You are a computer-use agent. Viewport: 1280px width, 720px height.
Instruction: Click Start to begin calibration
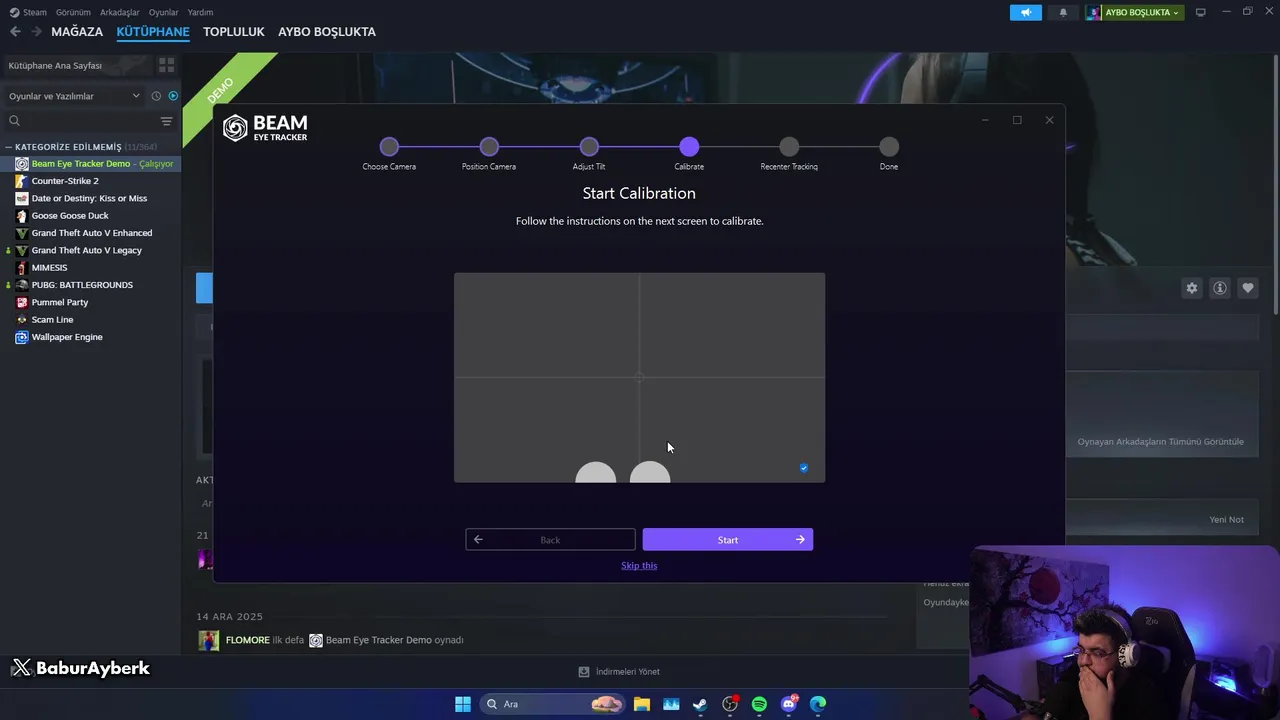[728, 540]
